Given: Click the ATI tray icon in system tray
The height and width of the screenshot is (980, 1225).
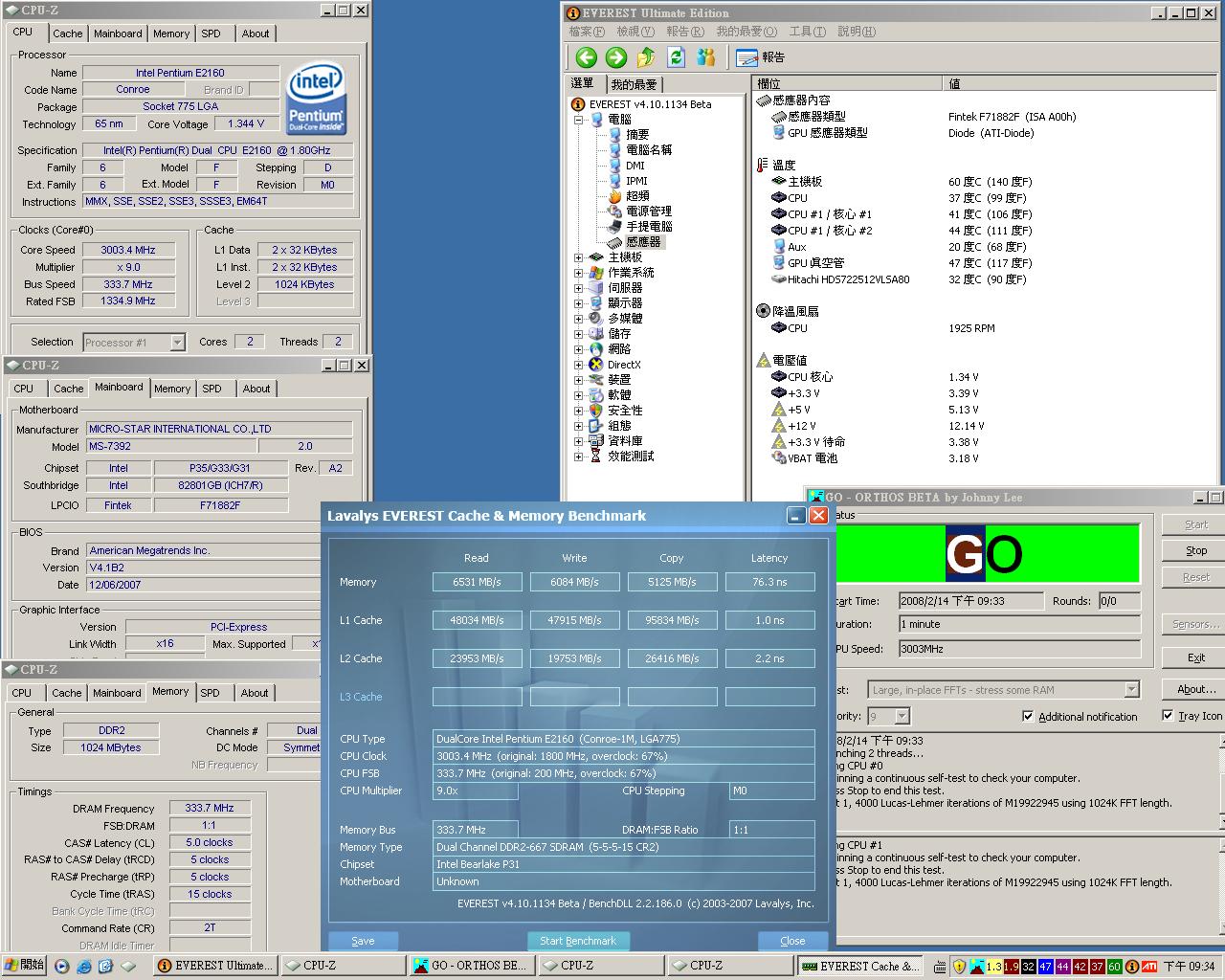Looking at the screenshot, I should pyautogui.click(x=1149, y=967).
